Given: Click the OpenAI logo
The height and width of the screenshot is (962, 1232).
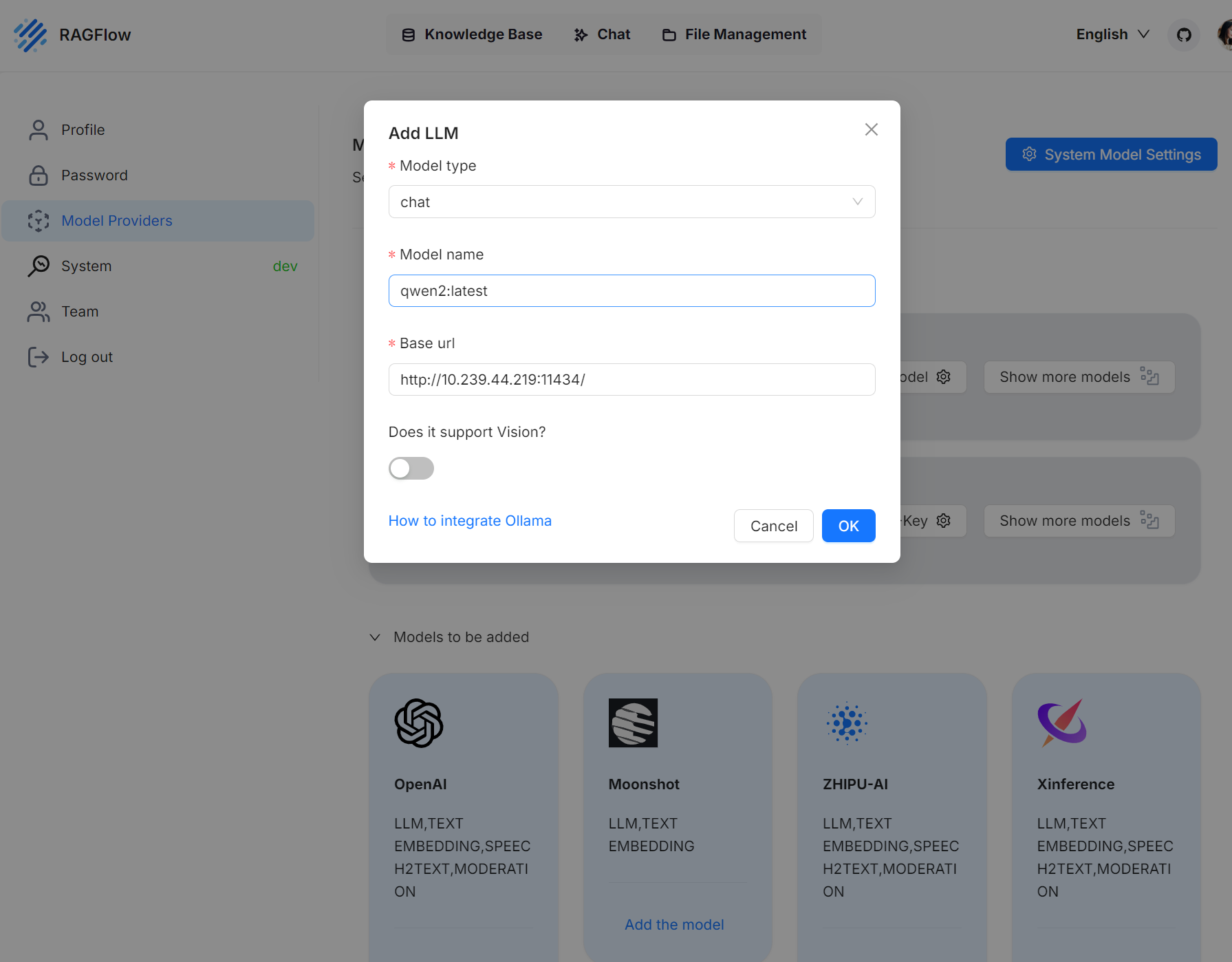Looking at the screenshot, I should click(419, 723).
